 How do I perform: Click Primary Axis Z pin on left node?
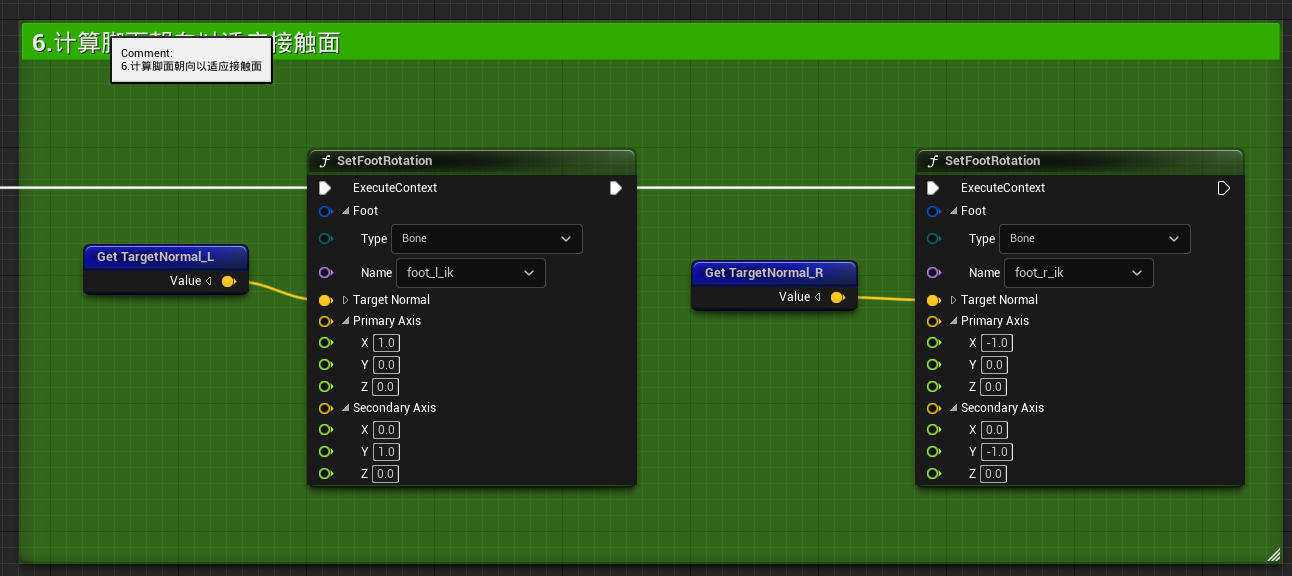tap(325, 387)
